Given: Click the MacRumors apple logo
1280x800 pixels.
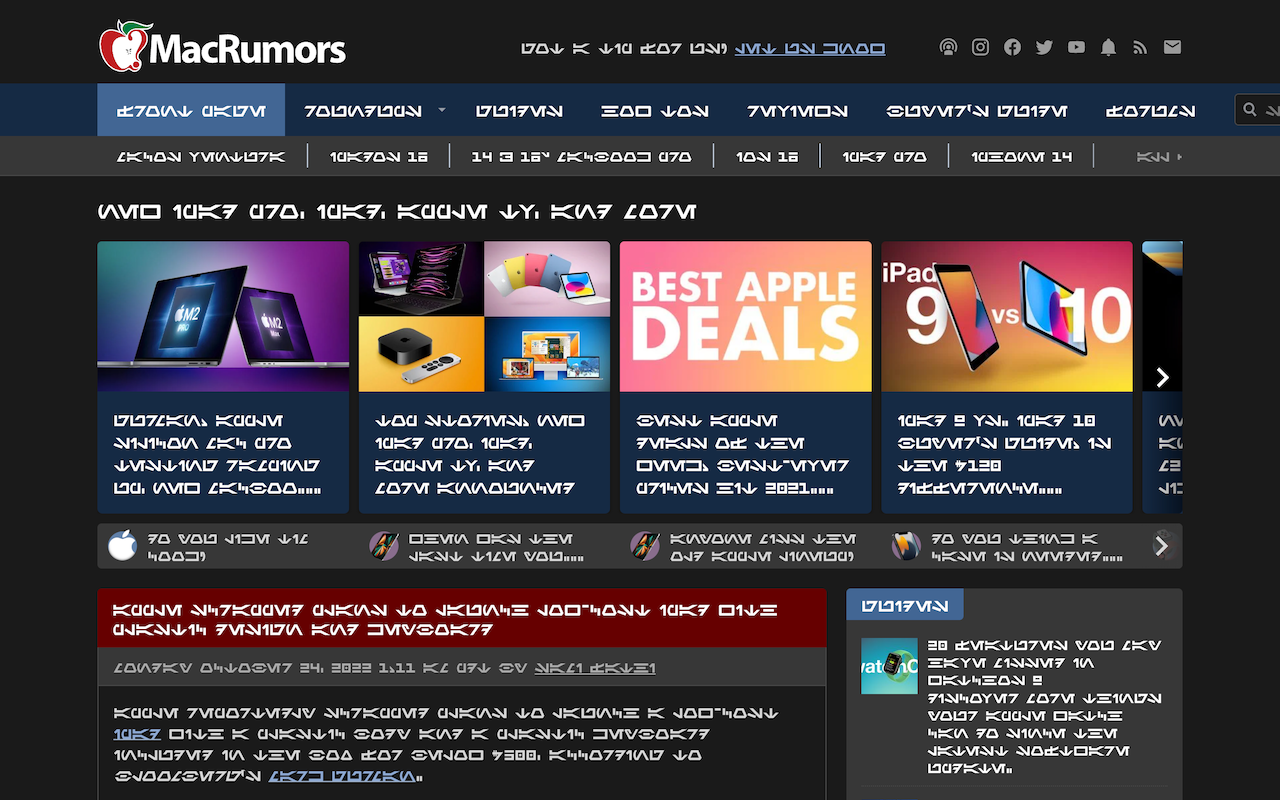Looking at the screenshot, I should pyautogui.click(x=125, y=46).
